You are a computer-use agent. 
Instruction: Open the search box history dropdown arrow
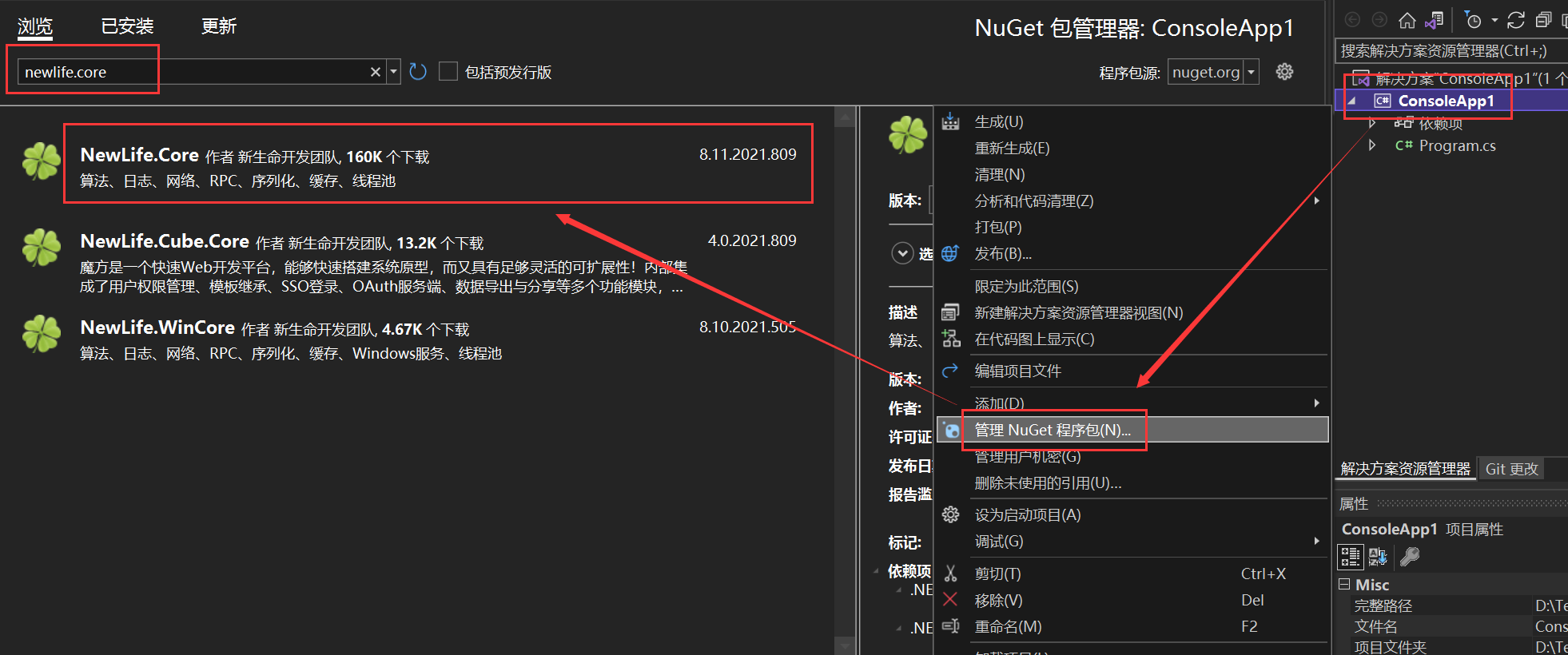[x=393, y=72]
